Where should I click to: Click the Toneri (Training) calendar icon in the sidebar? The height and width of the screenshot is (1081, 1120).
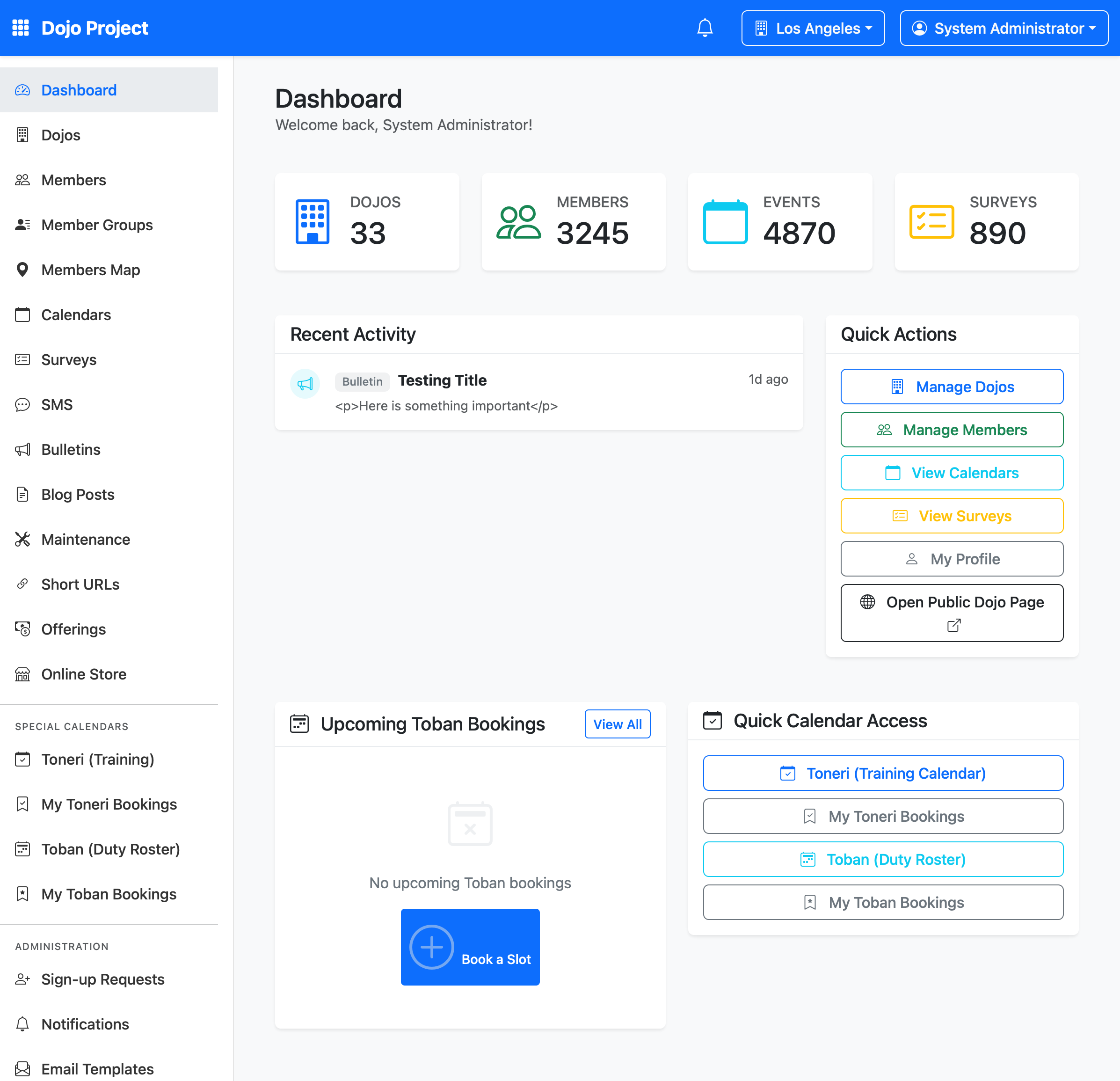pos(22,759)
